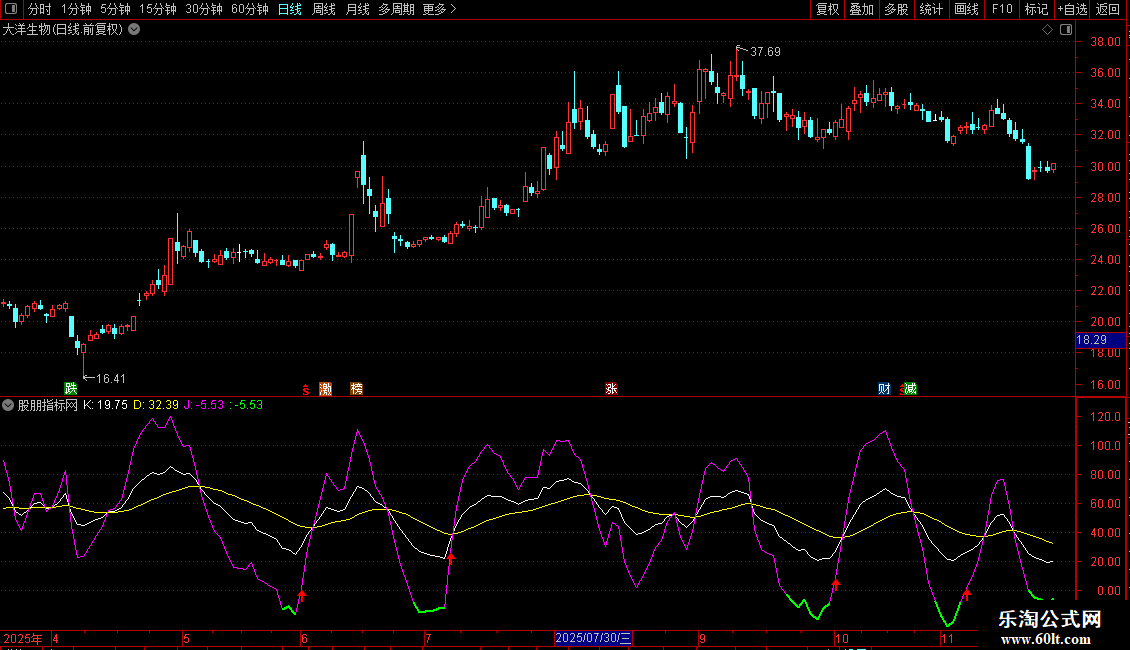
Task: Expand the 更多 period options
Action: (x=439, y=10)
